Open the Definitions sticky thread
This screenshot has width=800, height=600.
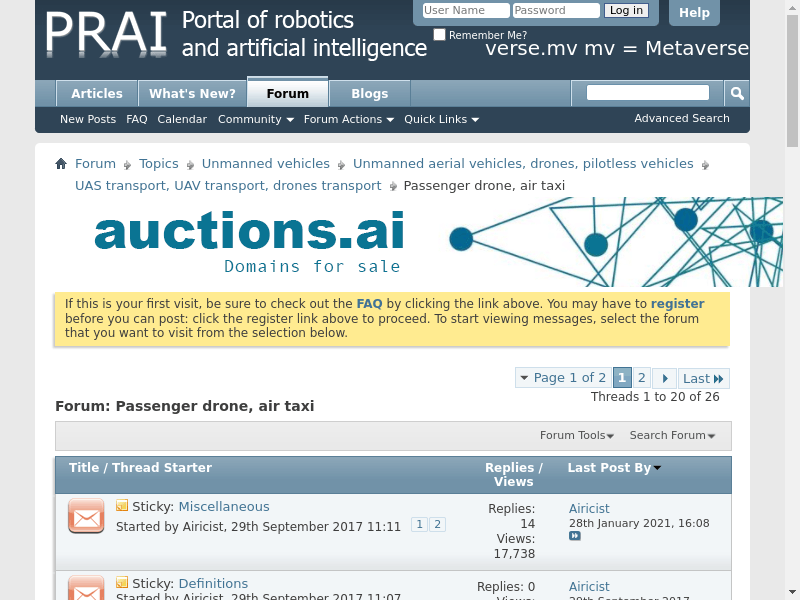pyautogui.click(x=213, y=583)
